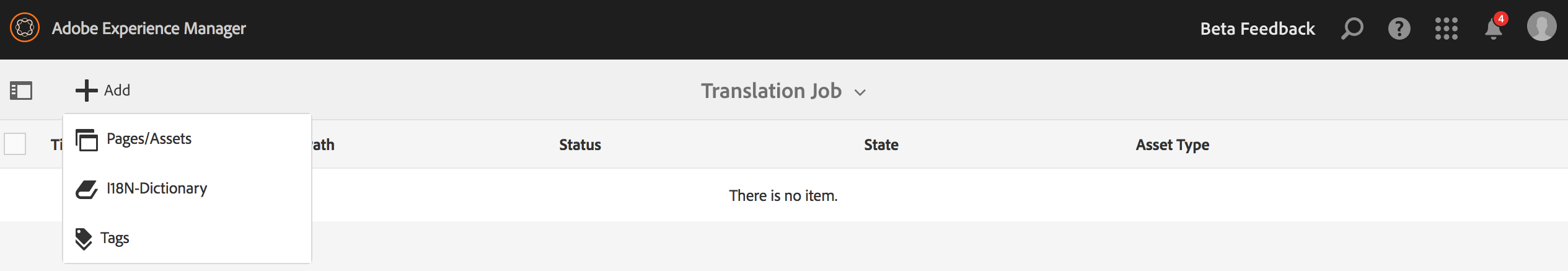Click the Tags label icon
Screen dimensions: 1568x271
pyautogui.click(x=84, y=239)
